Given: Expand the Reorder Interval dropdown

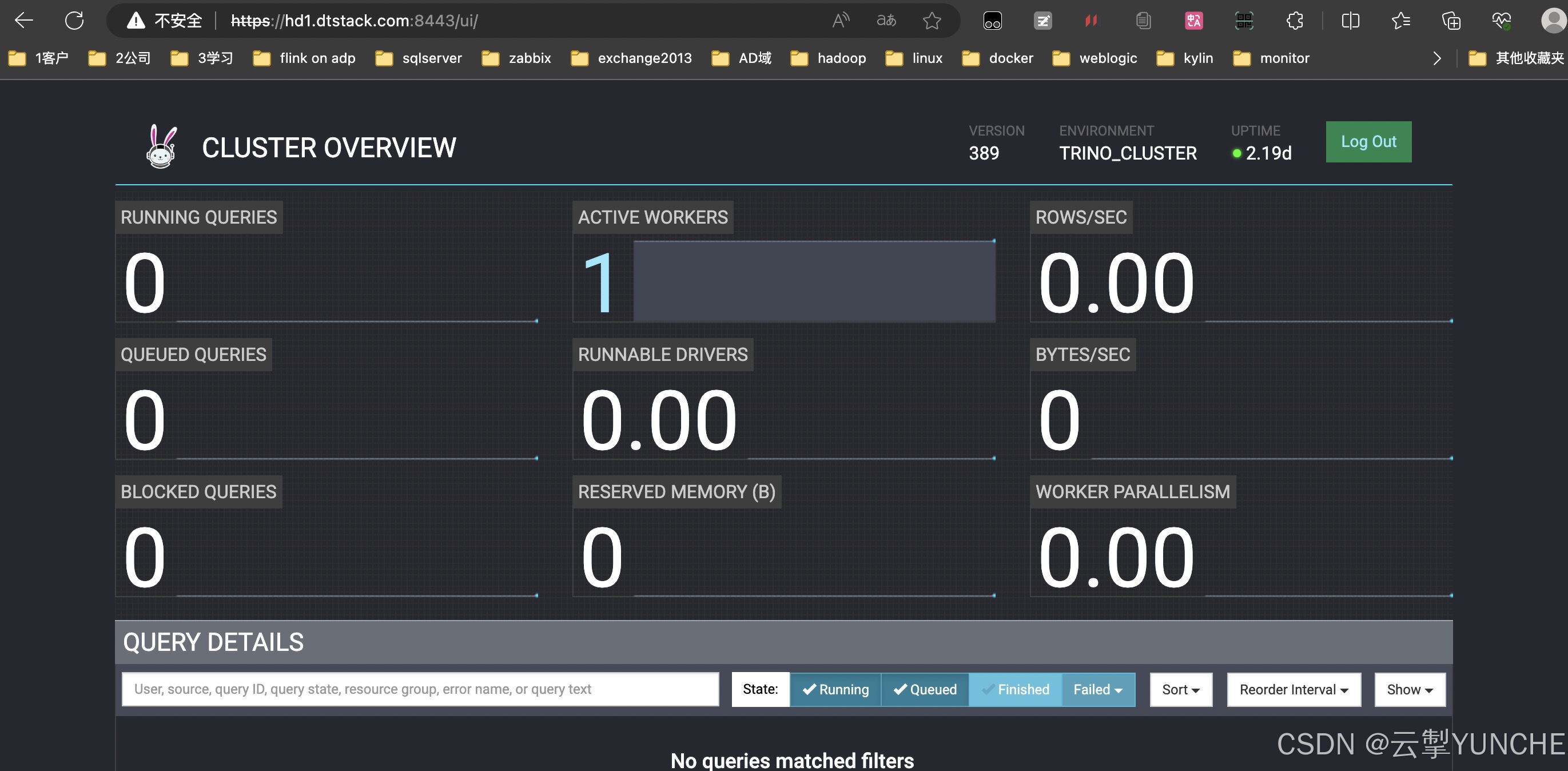Looking at the screenshot, I should pos(1295,689).
